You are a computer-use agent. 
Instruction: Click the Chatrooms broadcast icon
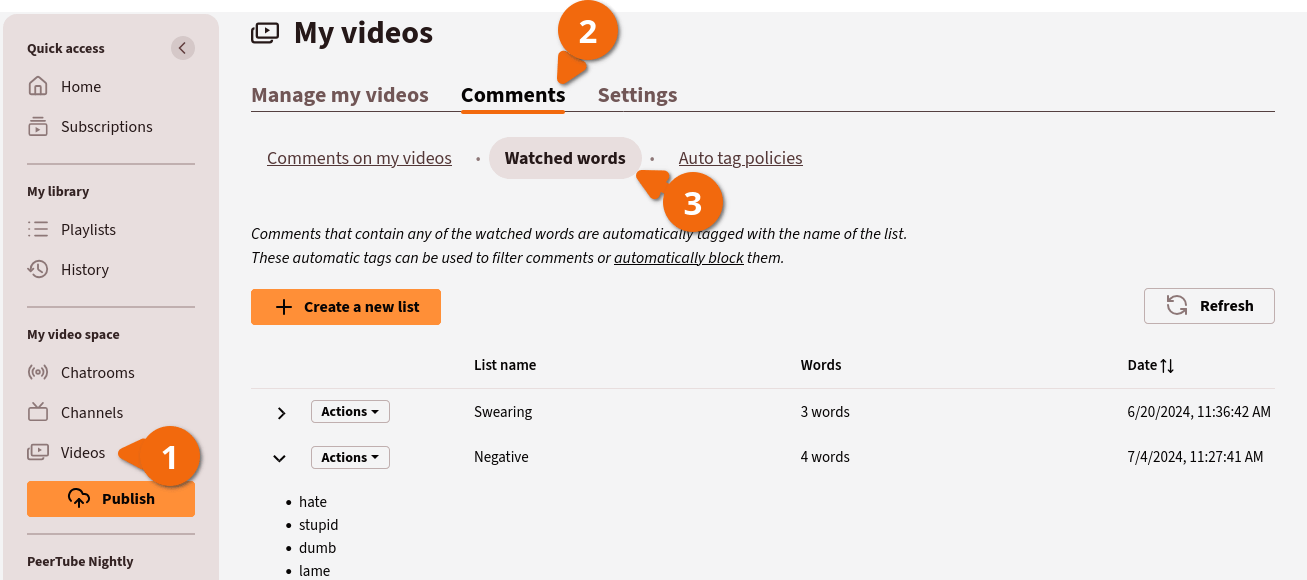(38, 372)
